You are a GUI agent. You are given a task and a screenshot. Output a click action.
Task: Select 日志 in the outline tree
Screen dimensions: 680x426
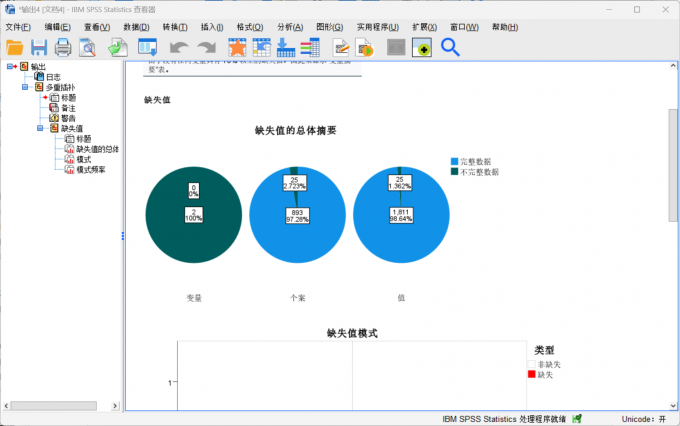(53, 77)
